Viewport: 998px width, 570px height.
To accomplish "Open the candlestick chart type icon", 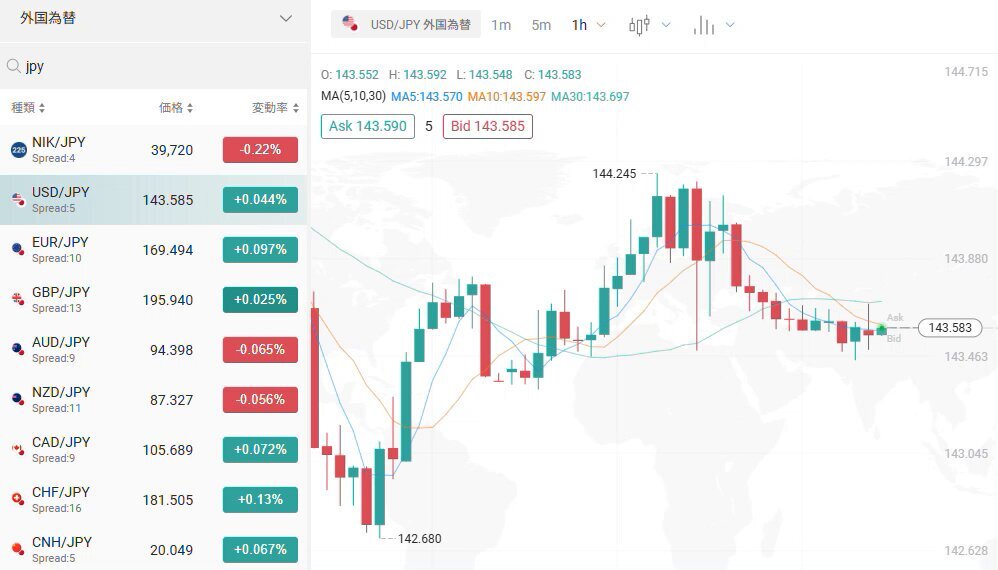I will 639,25.
